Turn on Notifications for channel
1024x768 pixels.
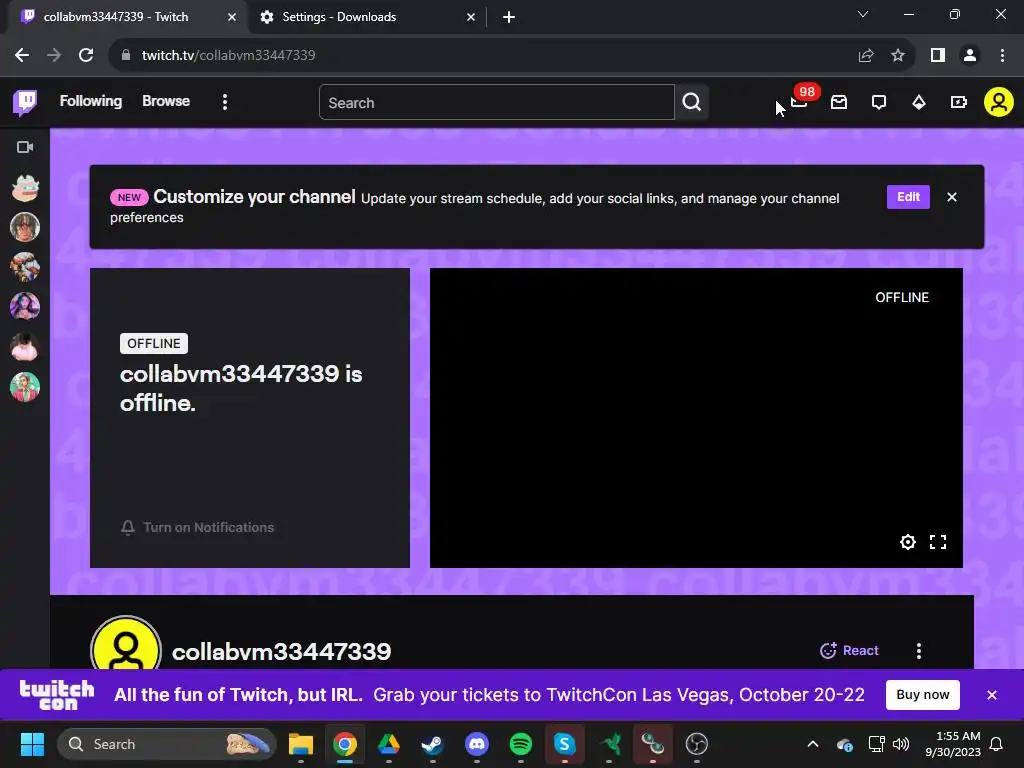pos(197,527)
